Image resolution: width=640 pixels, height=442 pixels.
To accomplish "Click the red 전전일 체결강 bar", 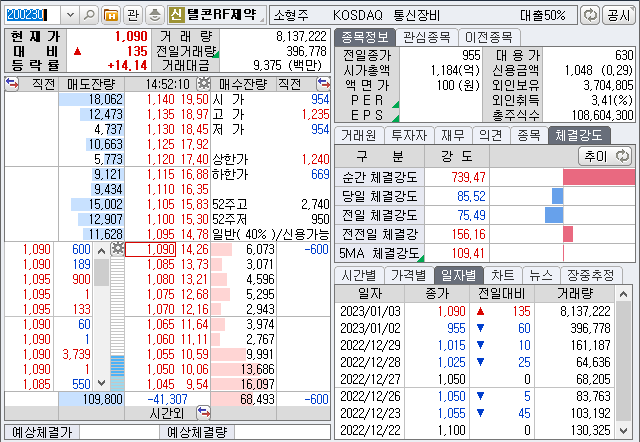I will [x=568, y=234].
